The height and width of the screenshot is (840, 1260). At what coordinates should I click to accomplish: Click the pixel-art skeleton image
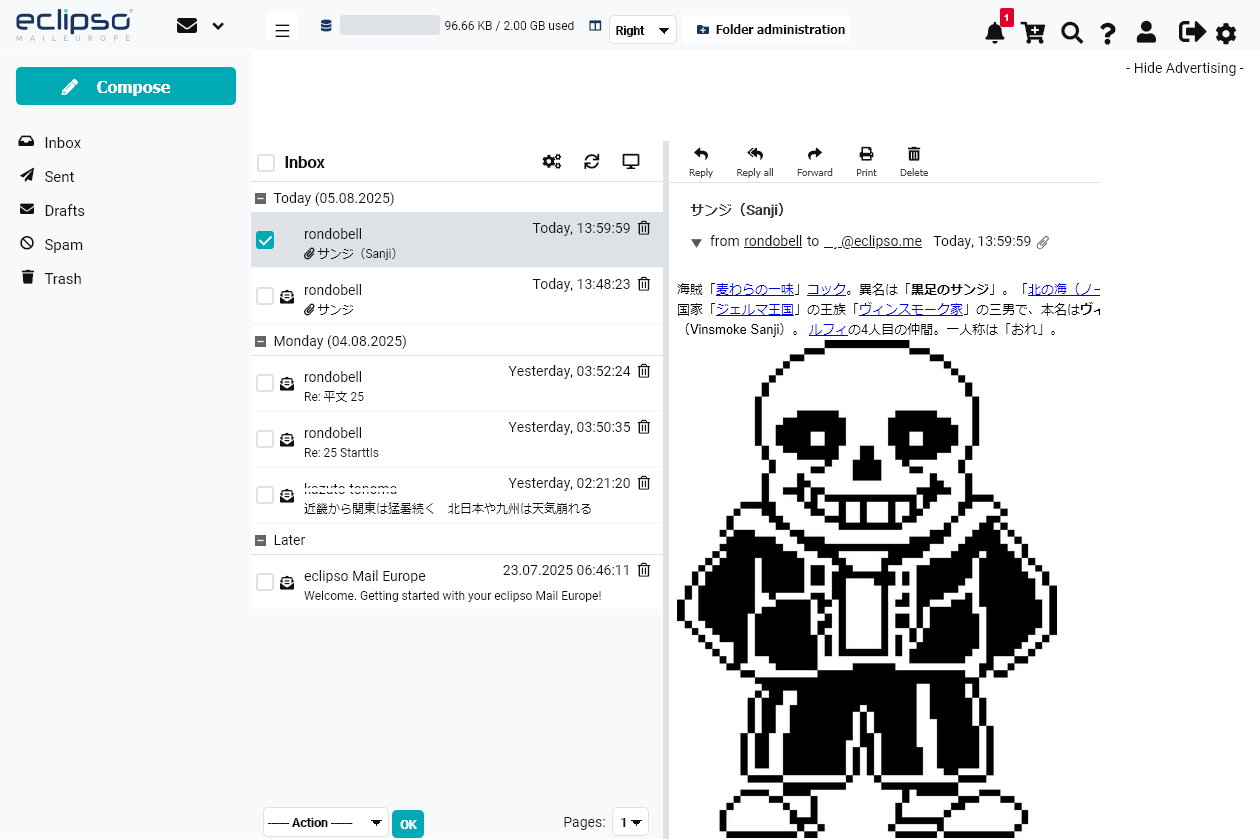[867, 590]
